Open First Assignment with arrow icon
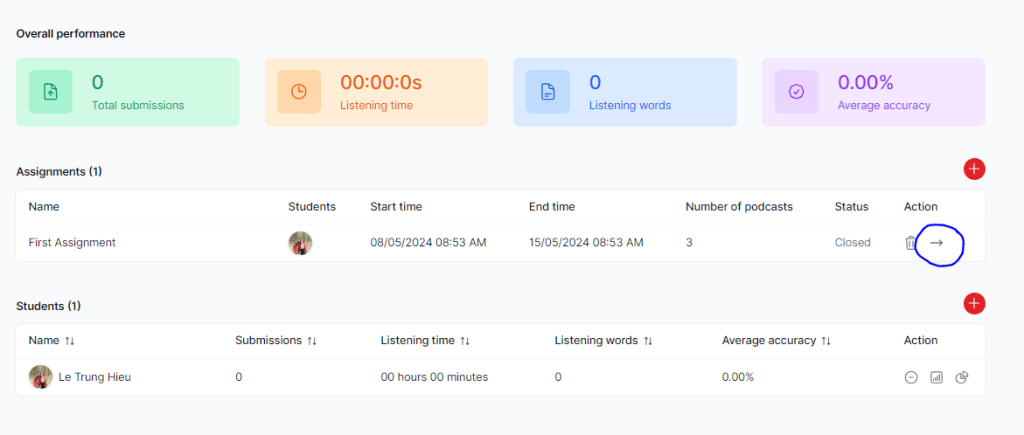This screenshot has width=1024, height=435. click(936, 243)
